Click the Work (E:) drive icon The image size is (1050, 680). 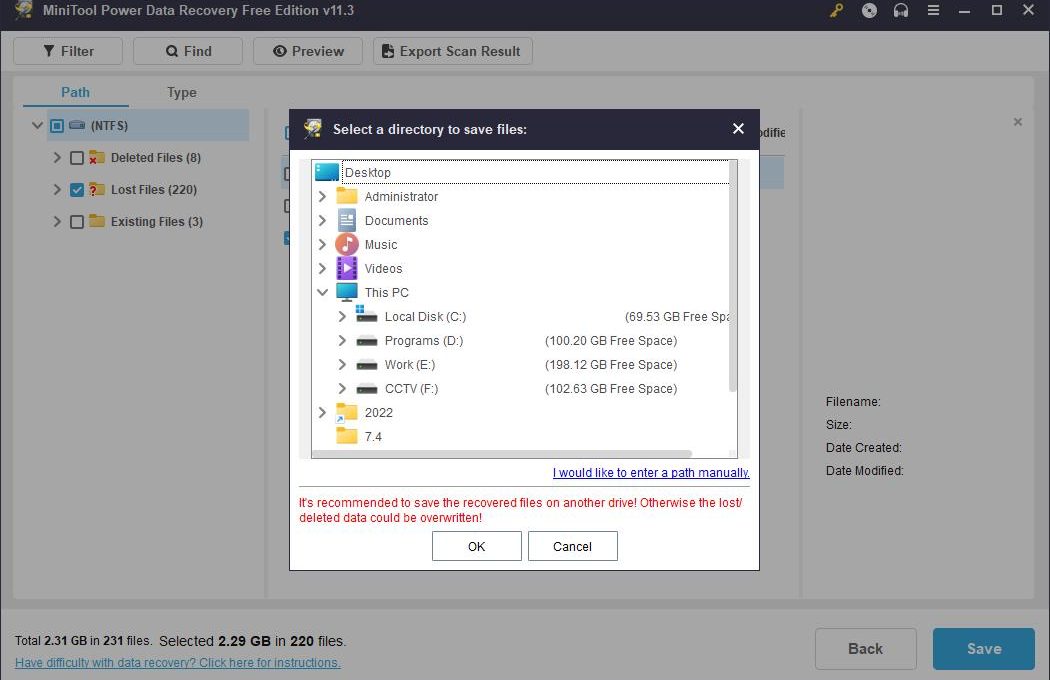[366, 365]
